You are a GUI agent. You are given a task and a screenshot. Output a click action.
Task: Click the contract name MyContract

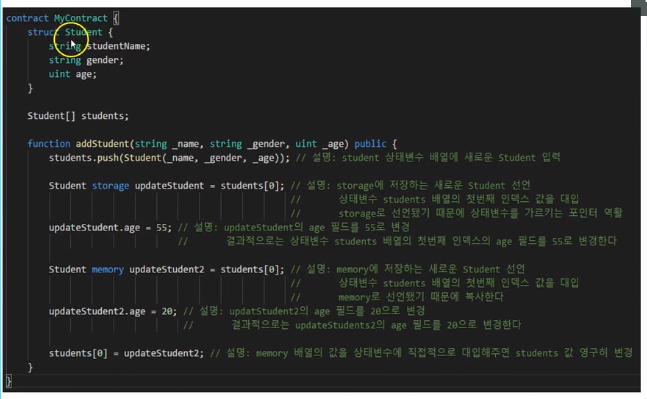[x=80, y=18]
